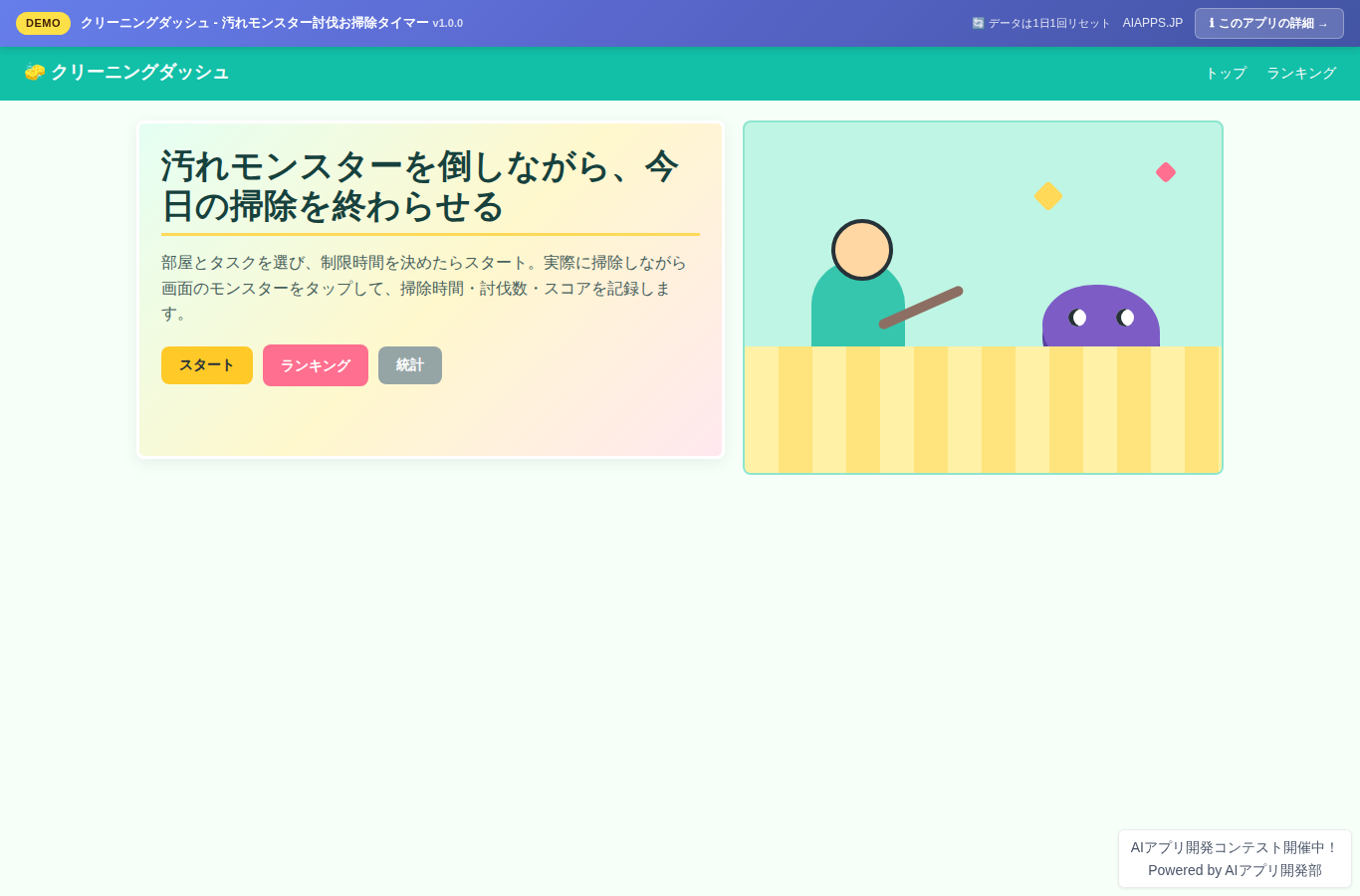Open the grey 統計 button
The image size is (1360, 896).
(x=410, y=365)
